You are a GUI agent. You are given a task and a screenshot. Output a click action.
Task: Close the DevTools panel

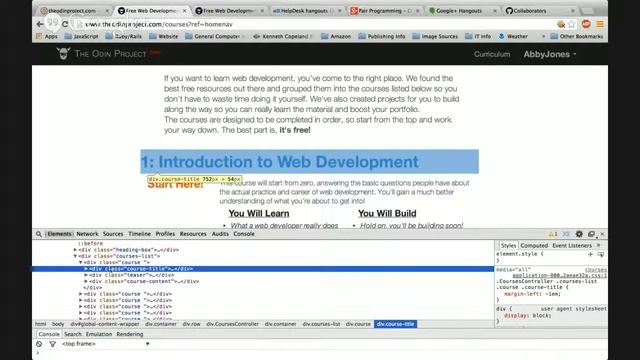click(x=602, y=234)
